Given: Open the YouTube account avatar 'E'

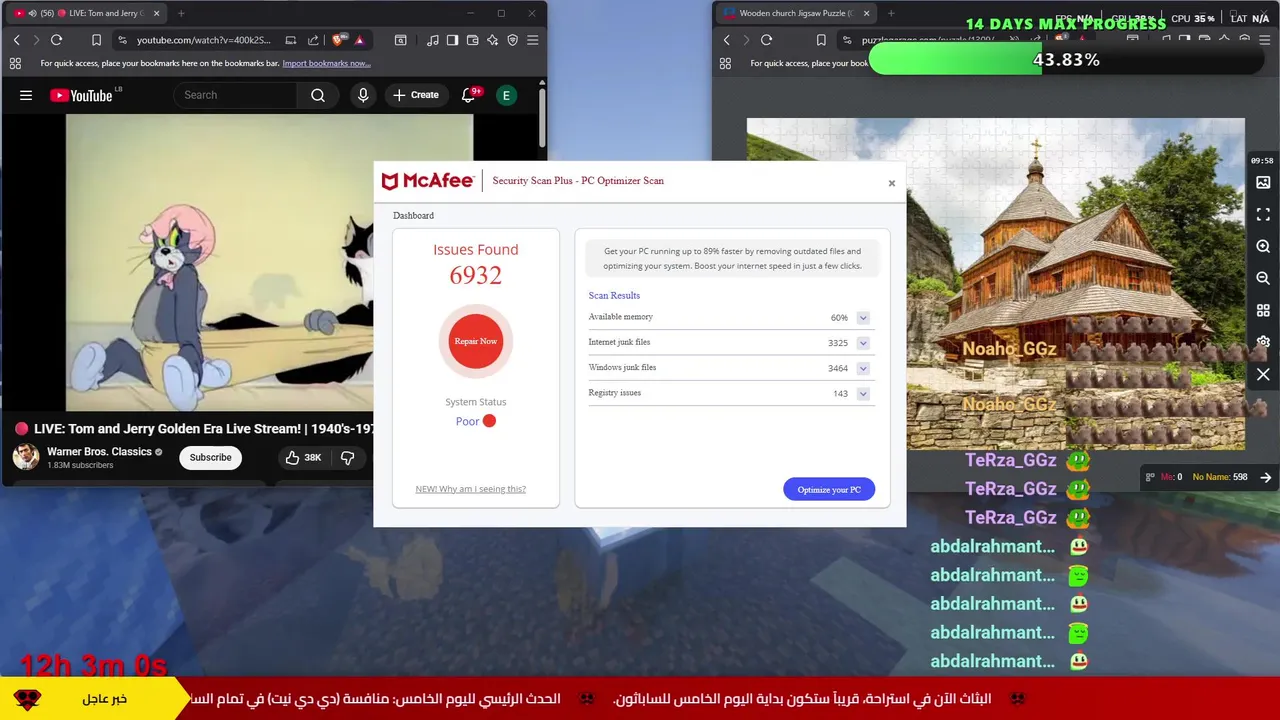Looking at the screenshot, I should (x=506, y=95).
